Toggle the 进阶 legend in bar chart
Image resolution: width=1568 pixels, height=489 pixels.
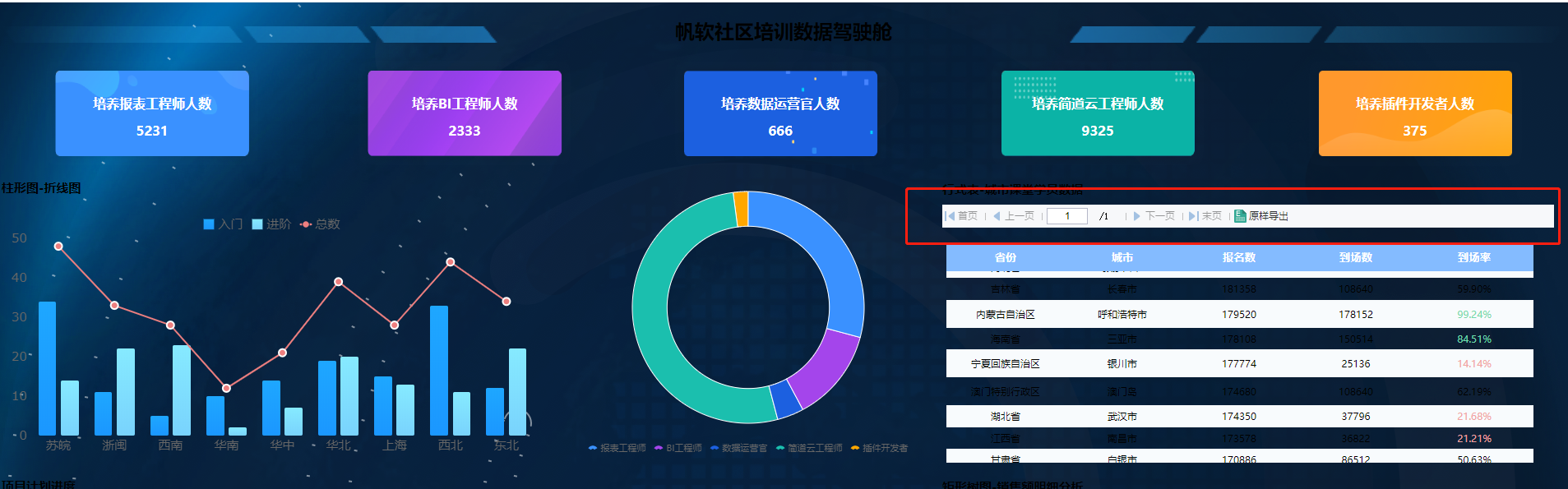click(271, 224)
